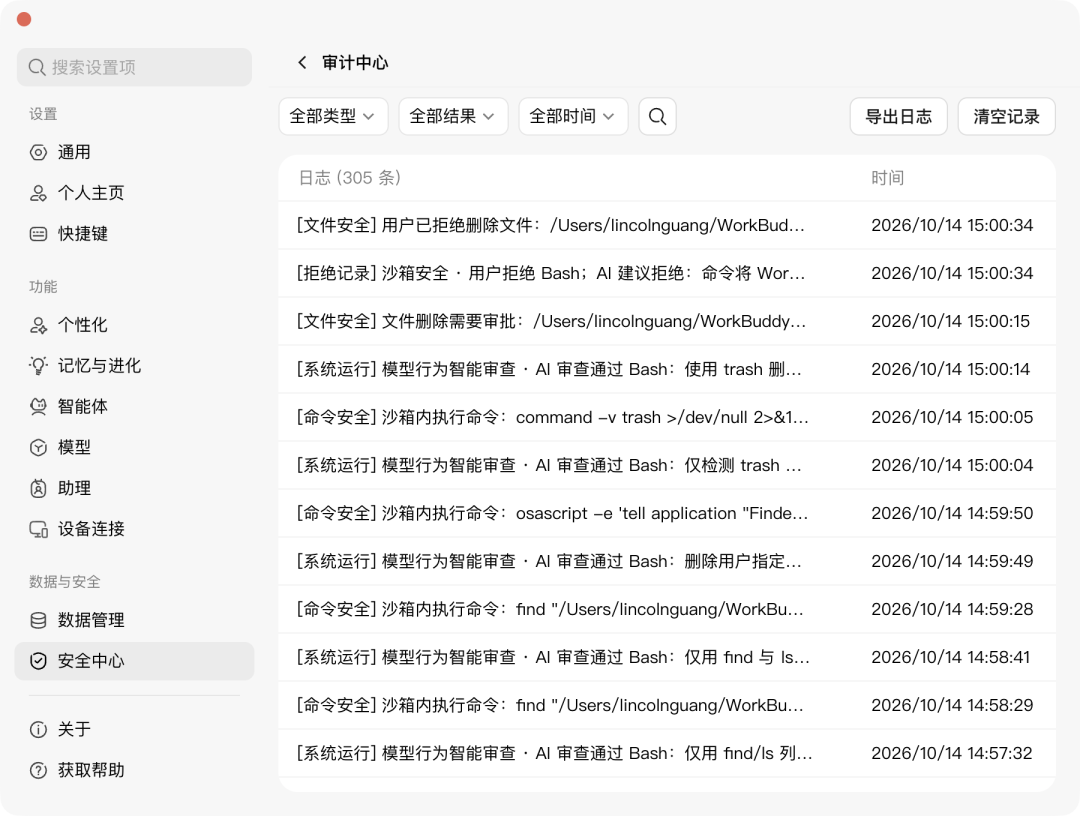Click the 记忆与进化 lightbulb icon

[39, 366]
